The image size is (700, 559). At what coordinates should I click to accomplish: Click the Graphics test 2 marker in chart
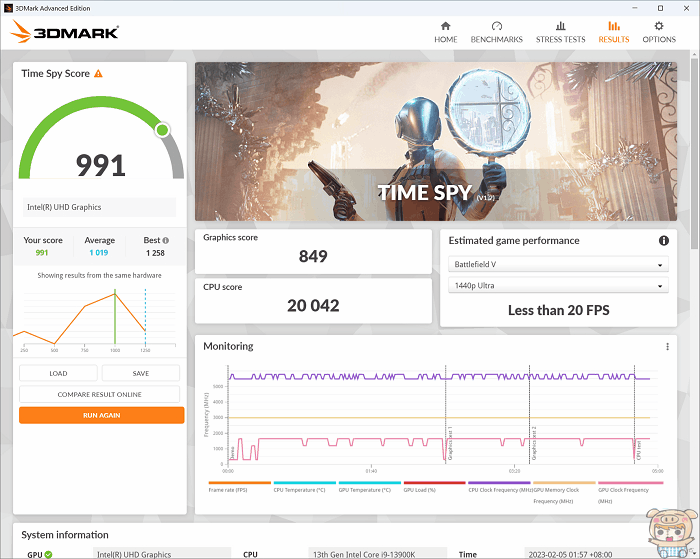point(534,443)
